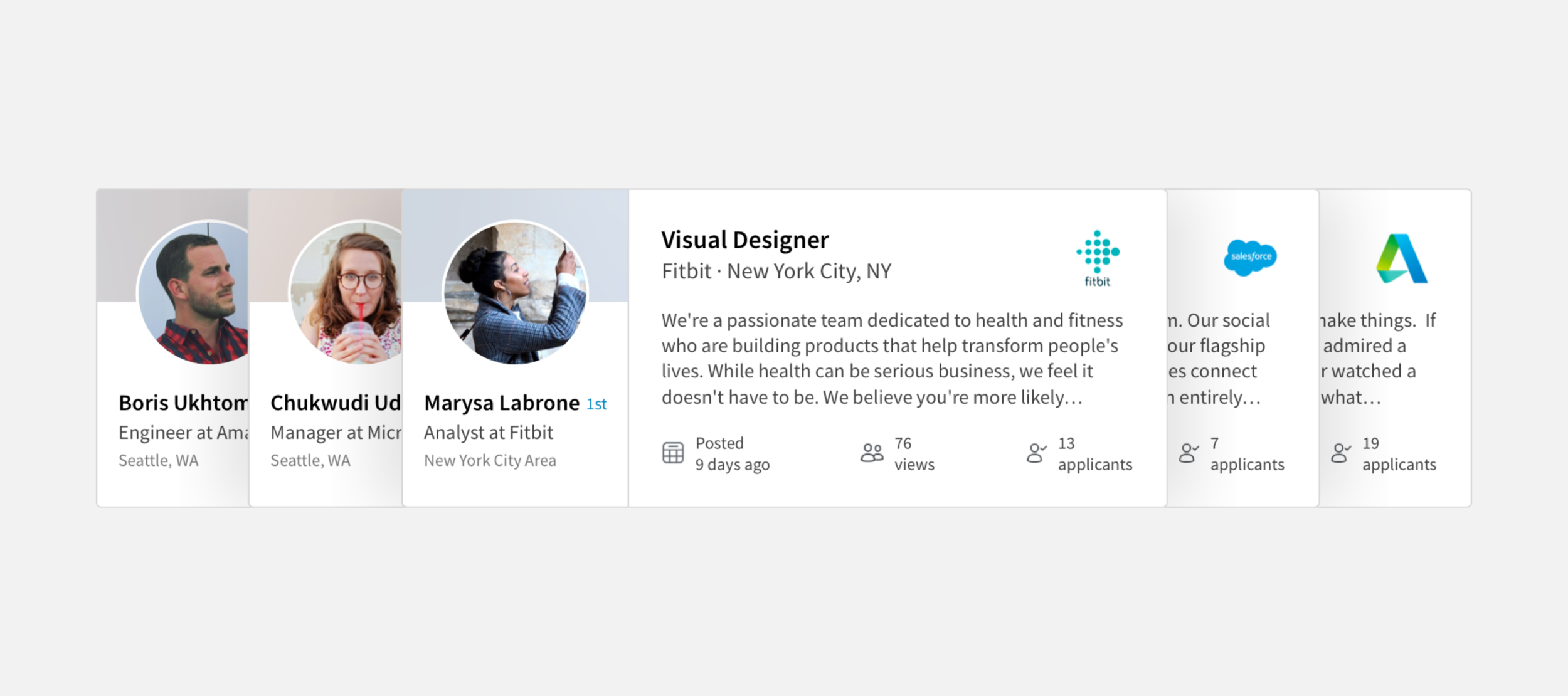Open Marysa Labrone's profile name
This screenshot has height=696, width=1568.
(x=502, y=403)
